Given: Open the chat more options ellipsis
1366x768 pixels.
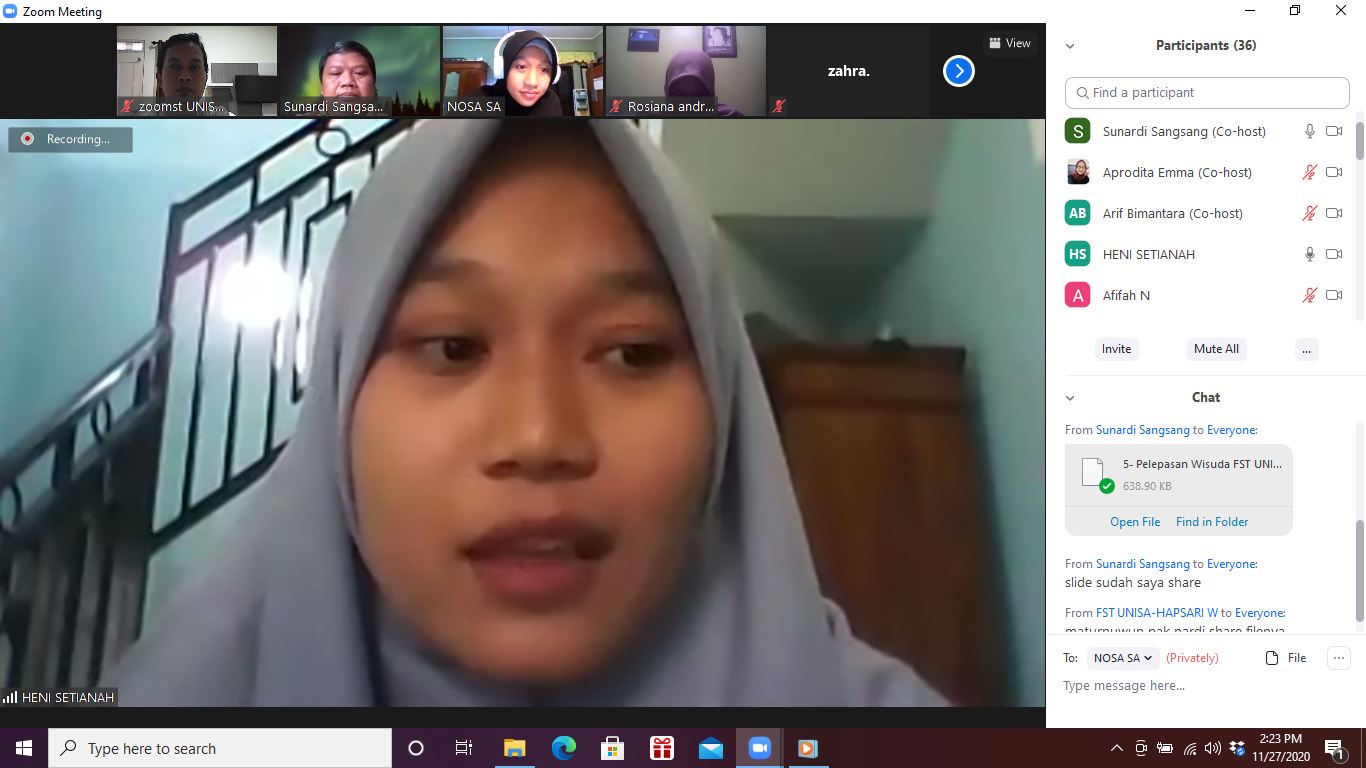Looking at the screenshot, I should pyautogui.click(x=1338, y=658).
